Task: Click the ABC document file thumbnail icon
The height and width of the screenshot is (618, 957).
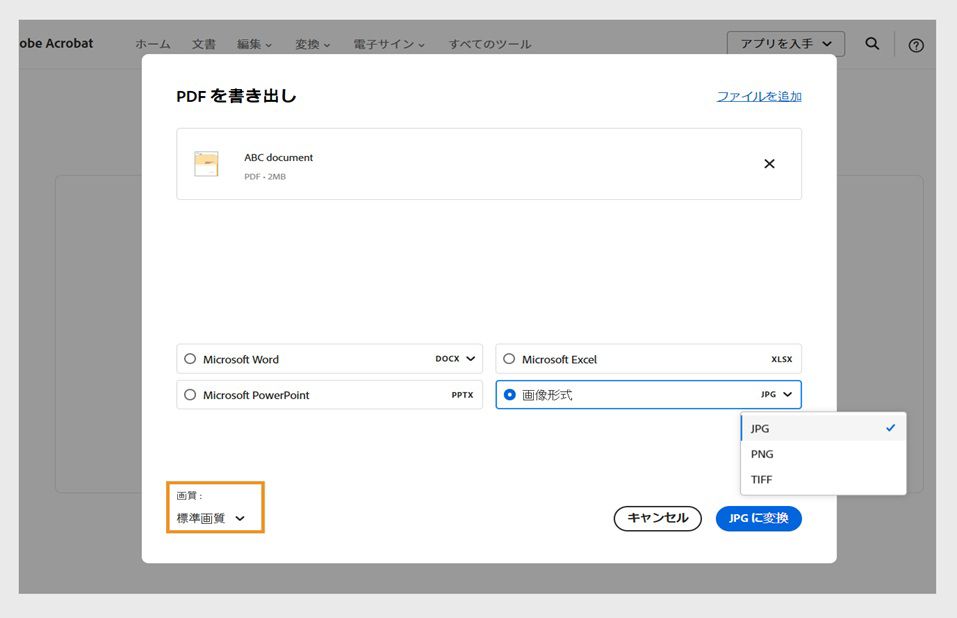Action: coord(206,163)
